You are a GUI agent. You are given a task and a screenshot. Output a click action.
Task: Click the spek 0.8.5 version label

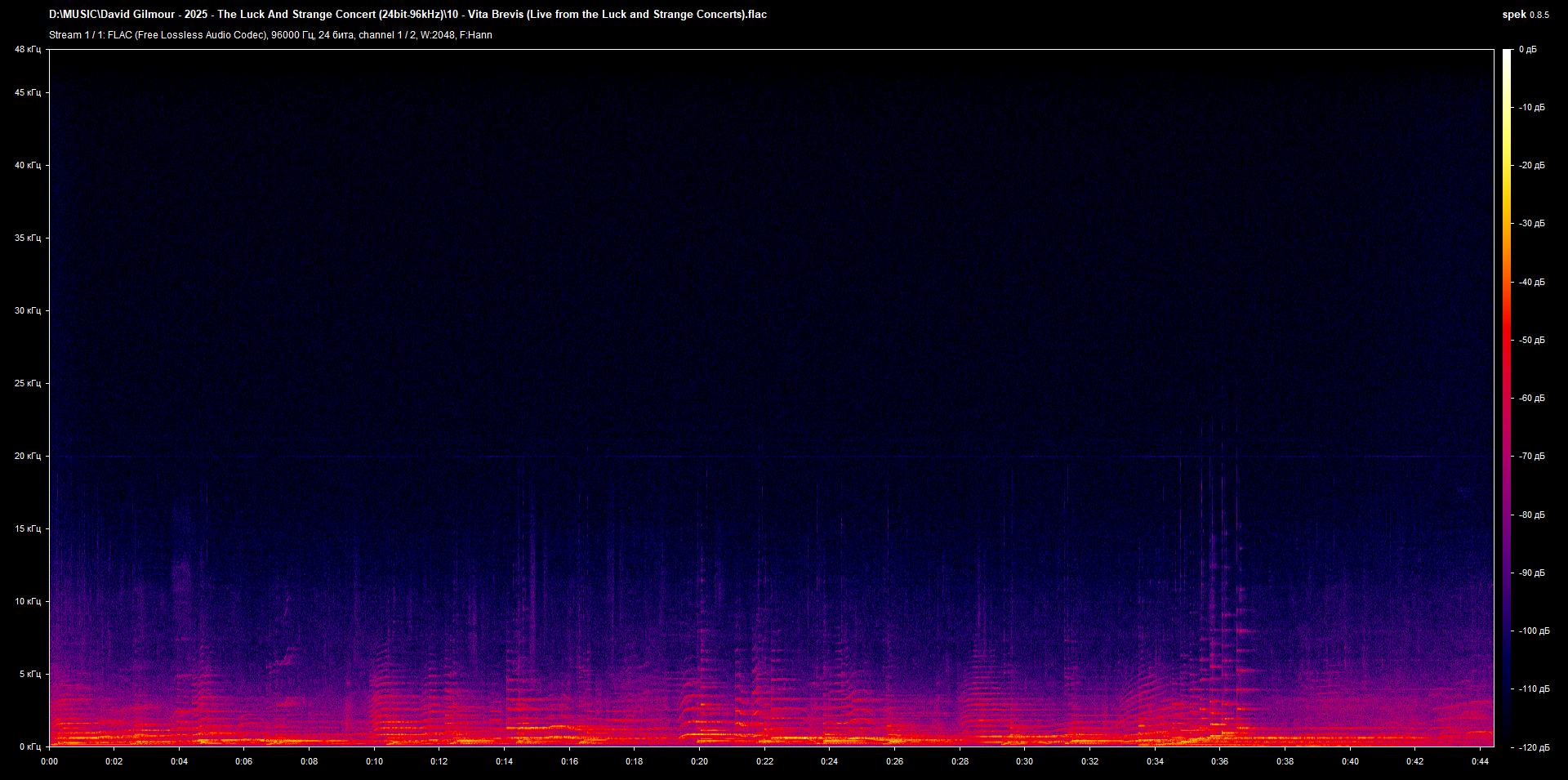[x=1525, y=15]
